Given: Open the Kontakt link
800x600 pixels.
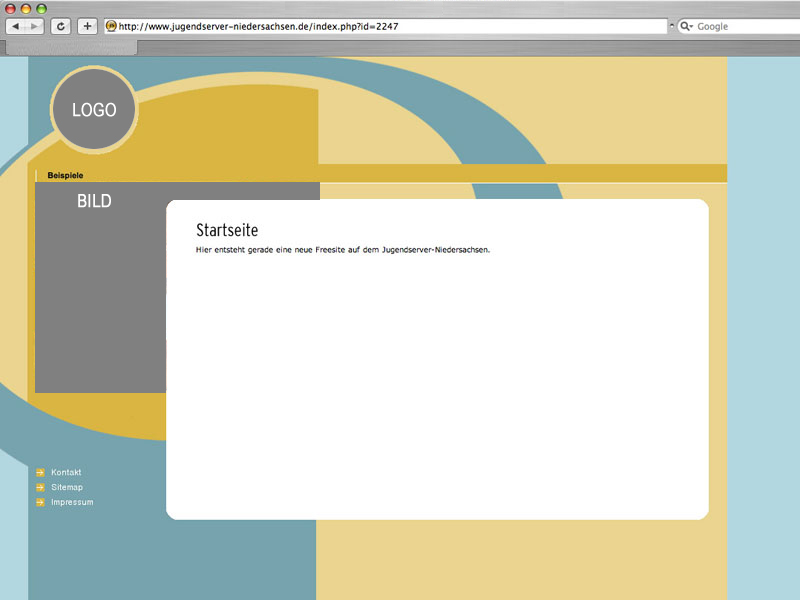Looking at the screenshot, I should pyautogui.click(x=66, y=472).
